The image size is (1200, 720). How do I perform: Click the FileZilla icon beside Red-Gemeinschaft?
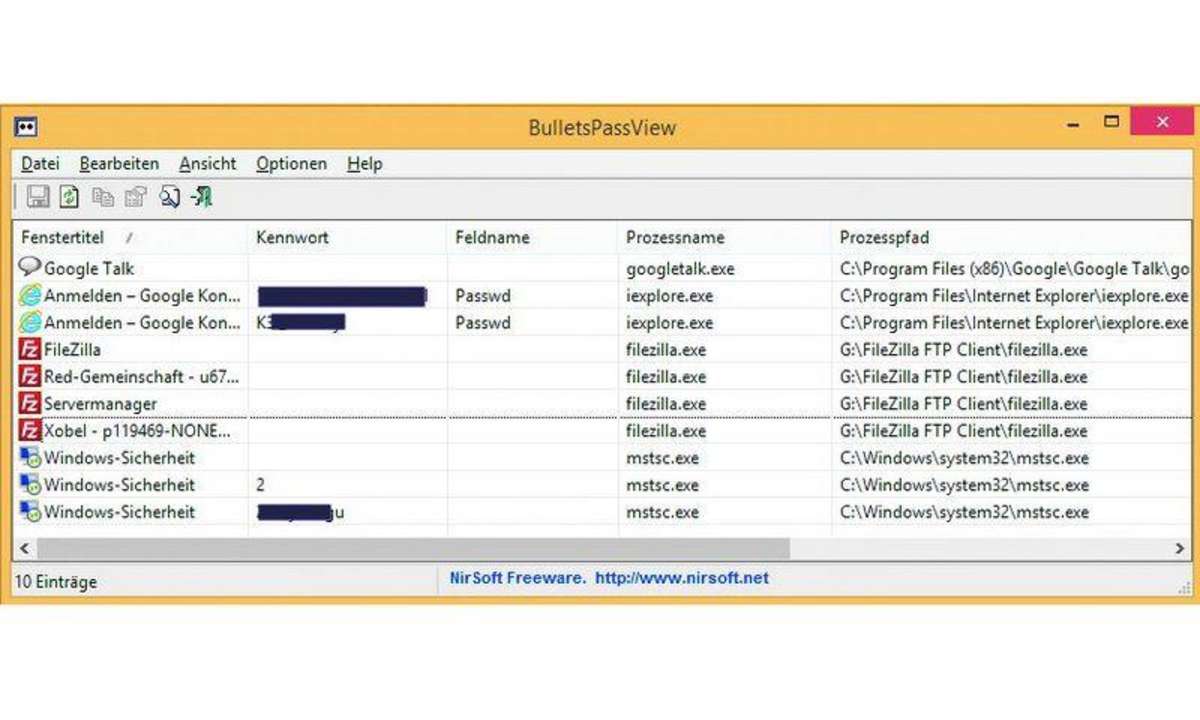(x=30, y=376)
